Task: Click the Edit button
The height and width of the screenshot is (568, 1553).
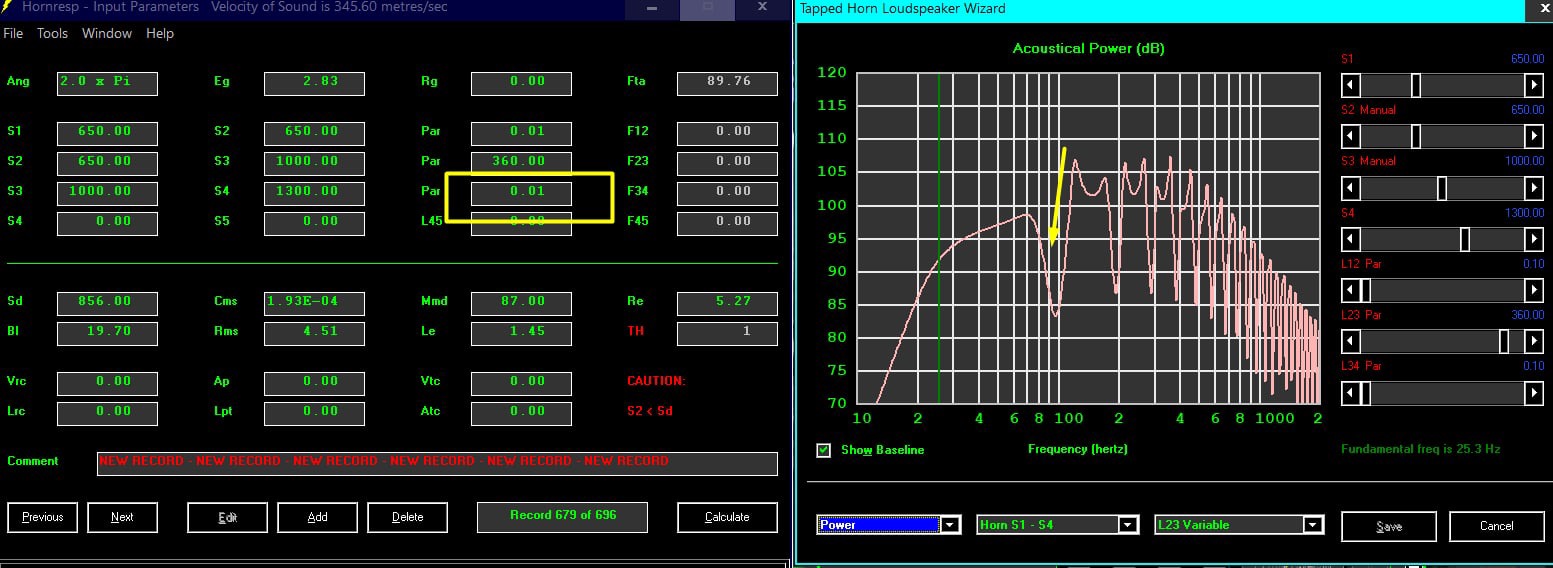Action: pyautogui.click(x=227, y=517)
